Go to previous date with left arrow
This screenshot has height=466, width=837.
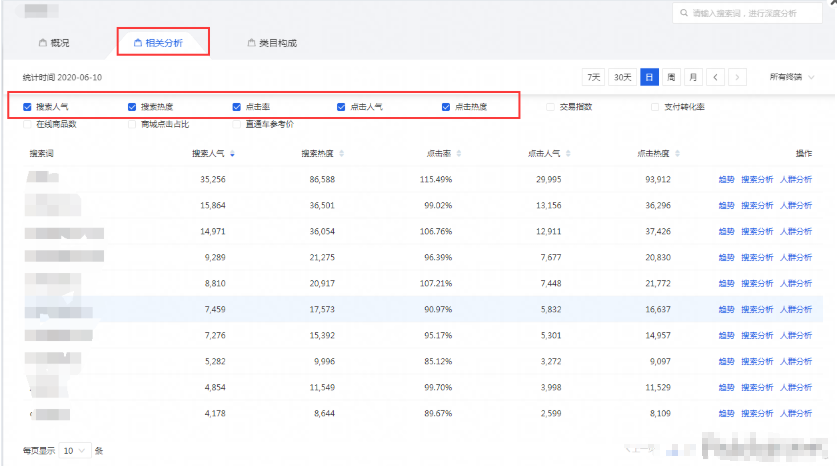716,77
